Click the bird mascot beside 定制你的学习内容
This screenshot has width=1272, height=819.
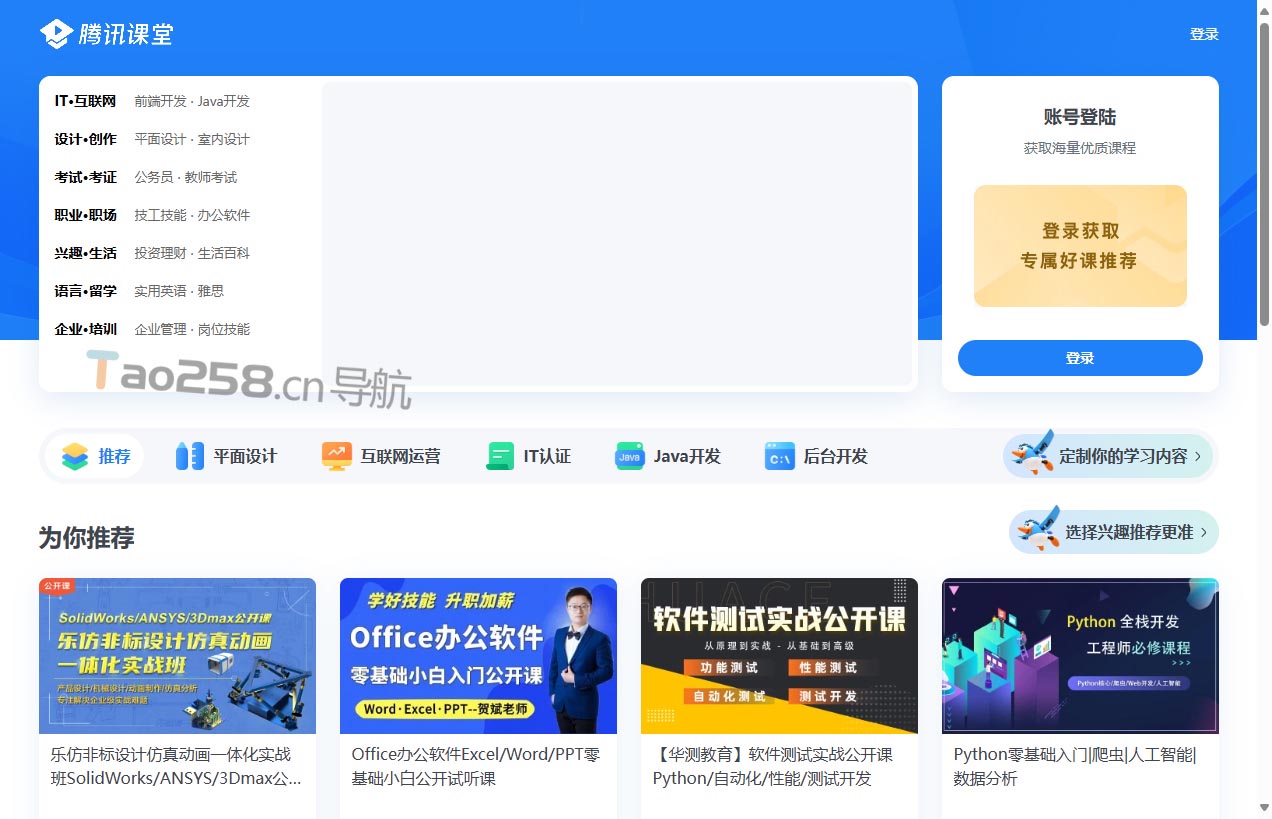pyautogui.click(x=1032, y=453)
